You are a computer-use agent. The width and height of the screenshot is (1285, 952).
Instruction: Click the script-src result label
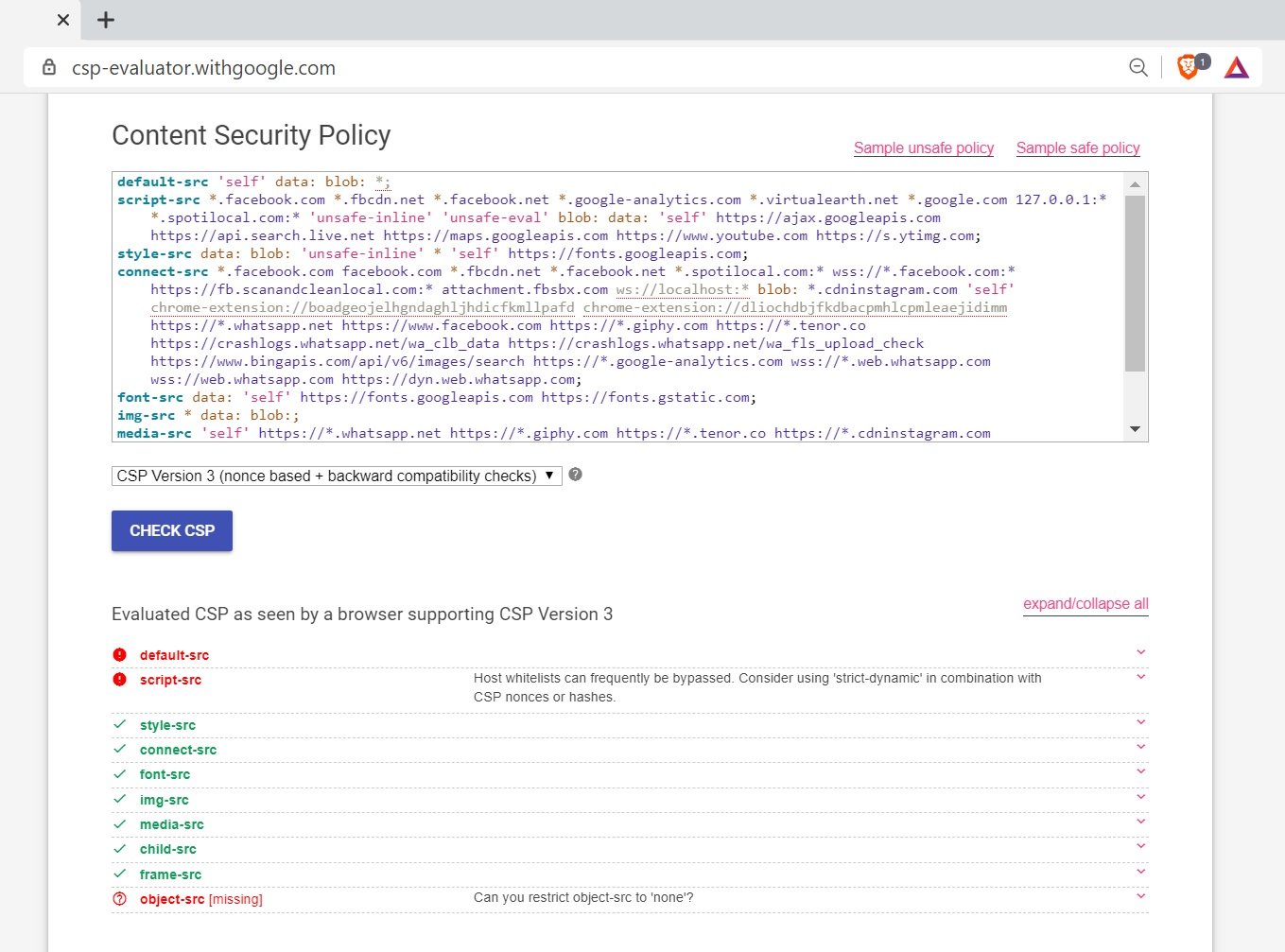[x=170, y=680]
